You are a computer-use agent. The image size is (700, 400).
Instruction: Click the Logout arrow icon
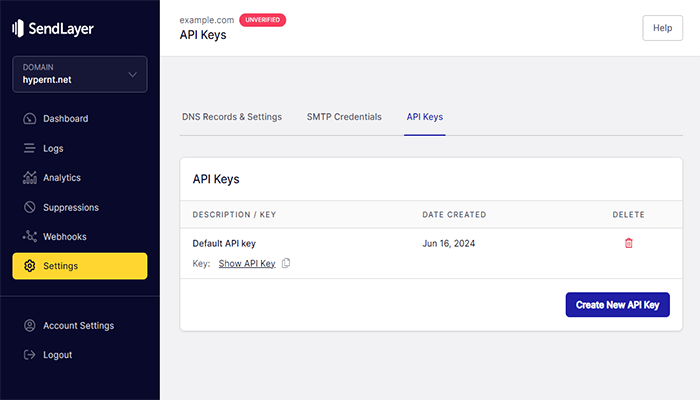(29, 355)
